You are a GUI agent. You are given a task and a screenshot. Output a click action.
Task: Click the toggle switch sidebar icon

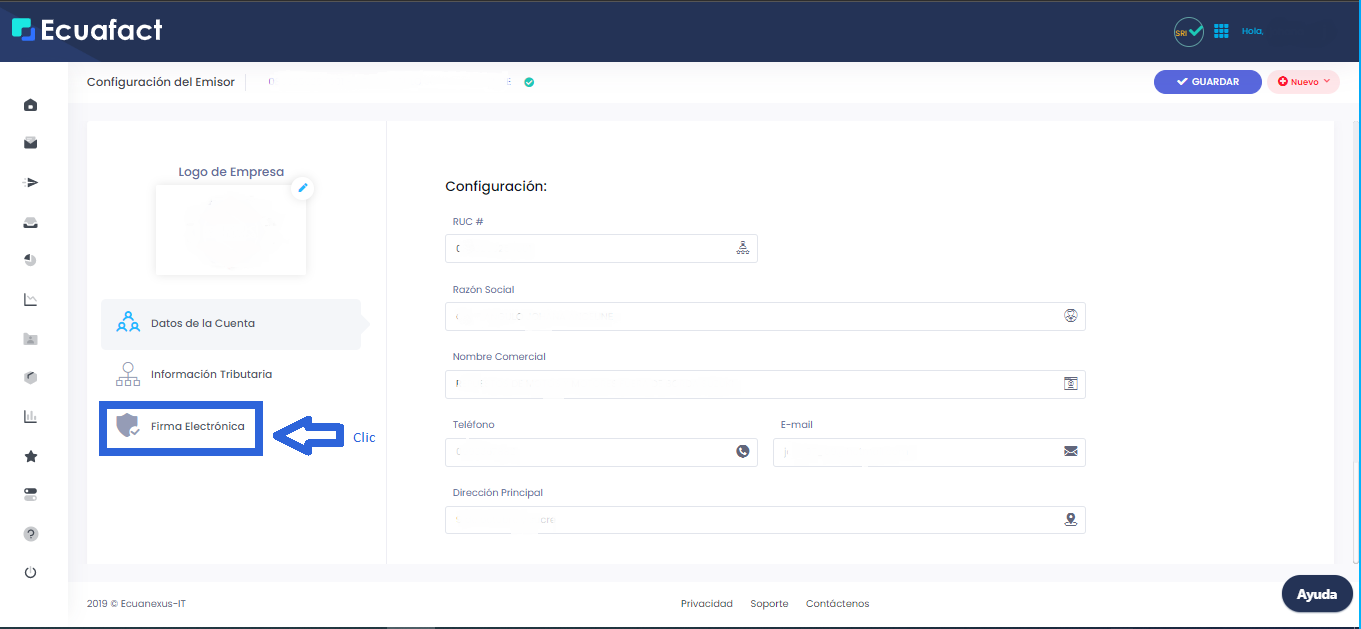[x=31, y=495]
